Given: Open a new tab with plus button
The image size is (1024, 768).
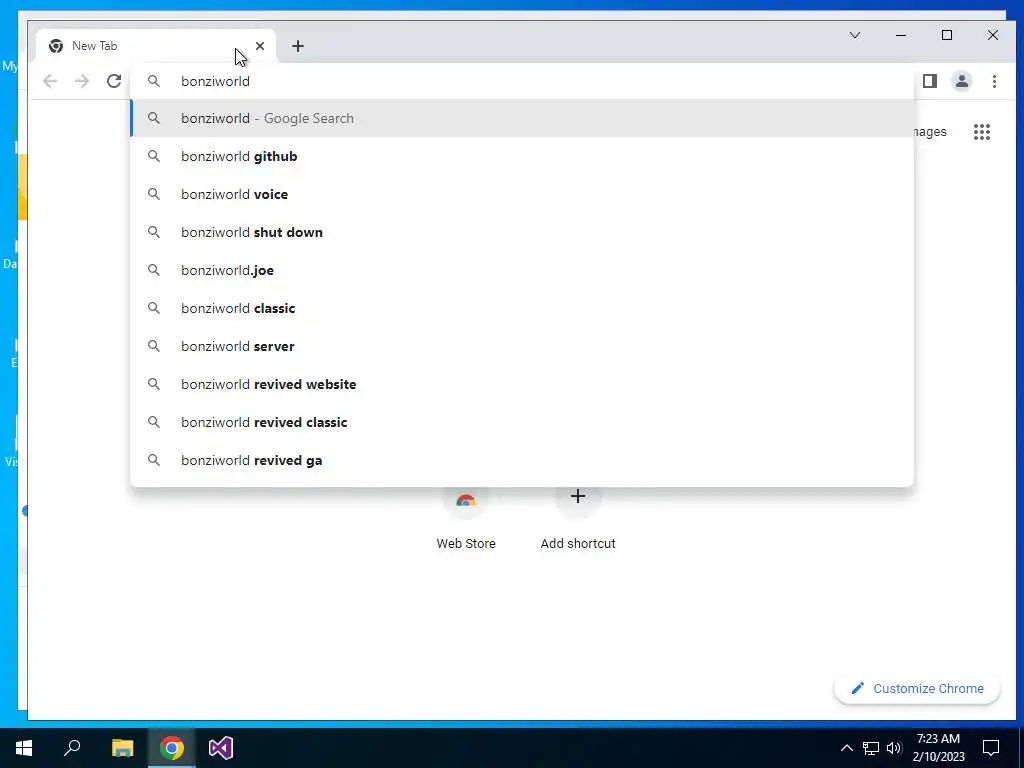Looking at the screenshot, I should click(x=298, y=46).
